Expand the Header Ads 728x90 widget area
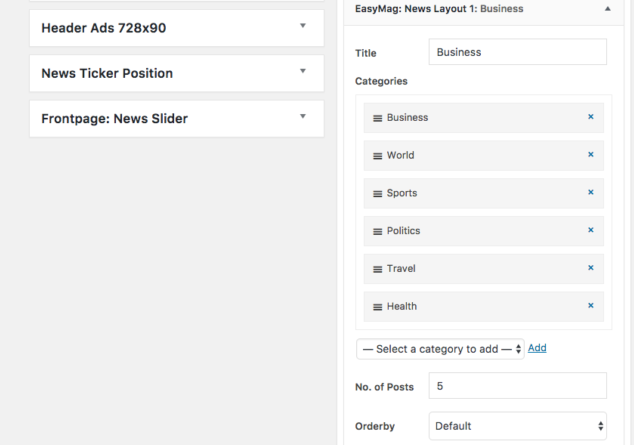Image resolution: width=634 pixels, height=445 pixels. [x=302, y=26]
